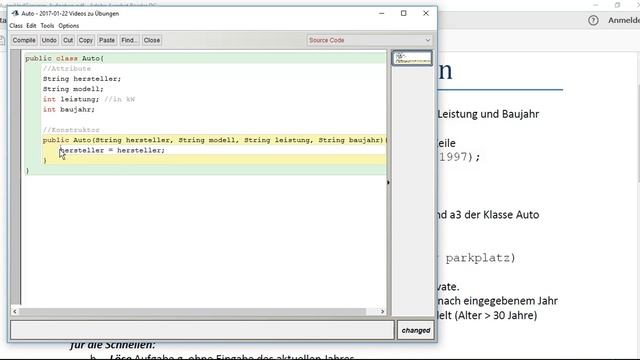The width and height of the screenshot is (640, 360).
Task: Click the help question mark icon in background window
Action: click(593, 20)
